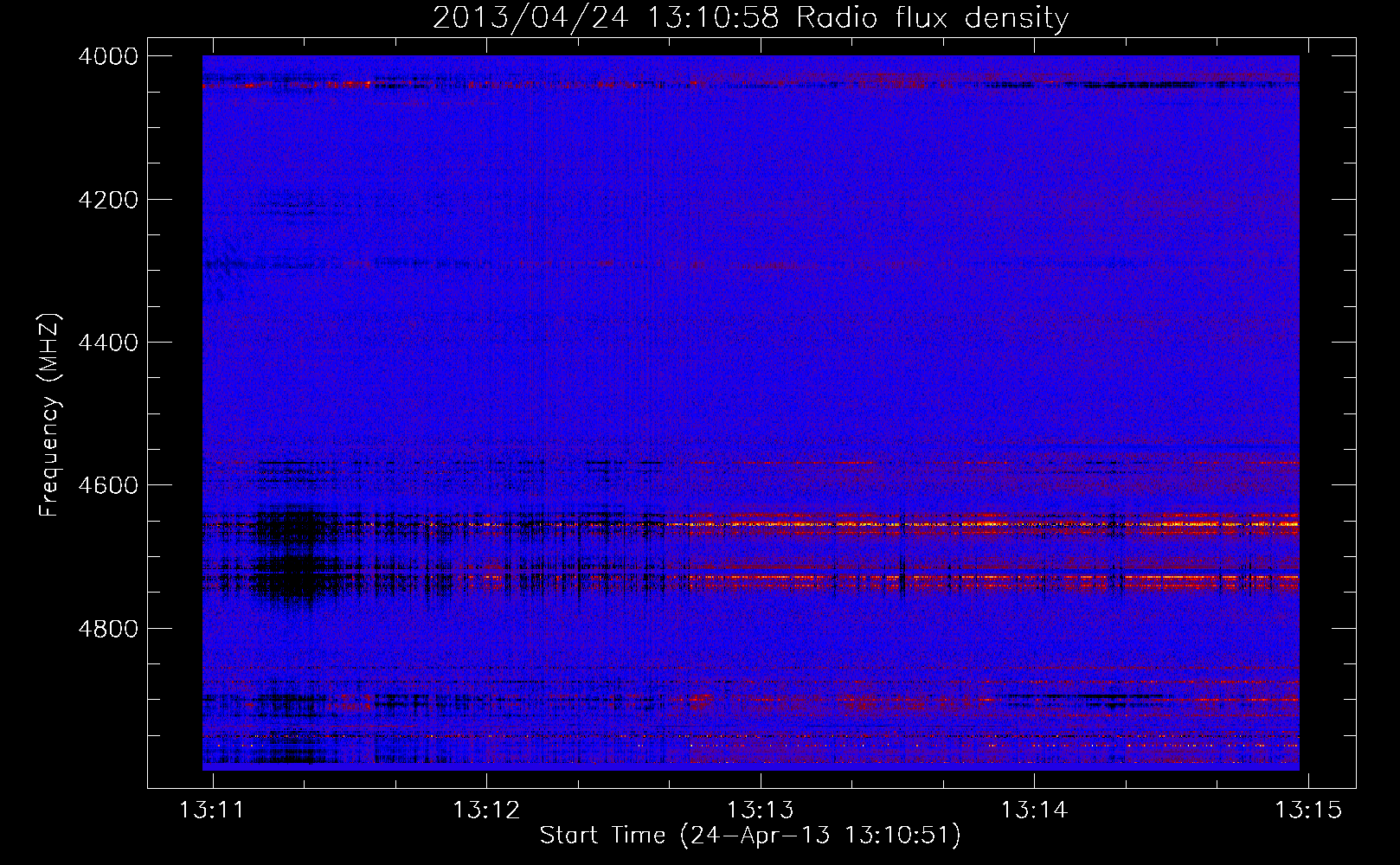Click the 13:15 time tick label
The image size is (1400, 865).
click(x=1308, y=810)
